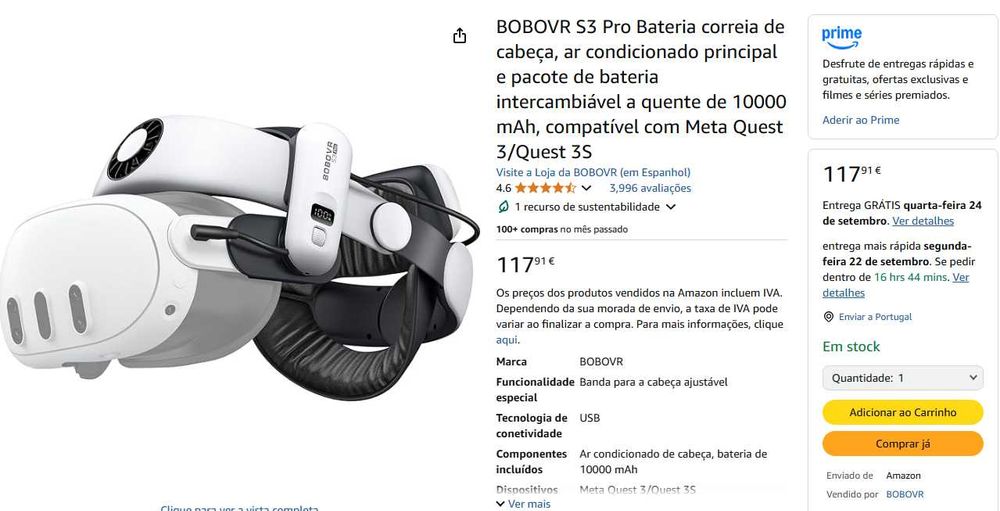The image size is (1000, 511).
Task: Click the location pin icon
Action: click(828, 317)
